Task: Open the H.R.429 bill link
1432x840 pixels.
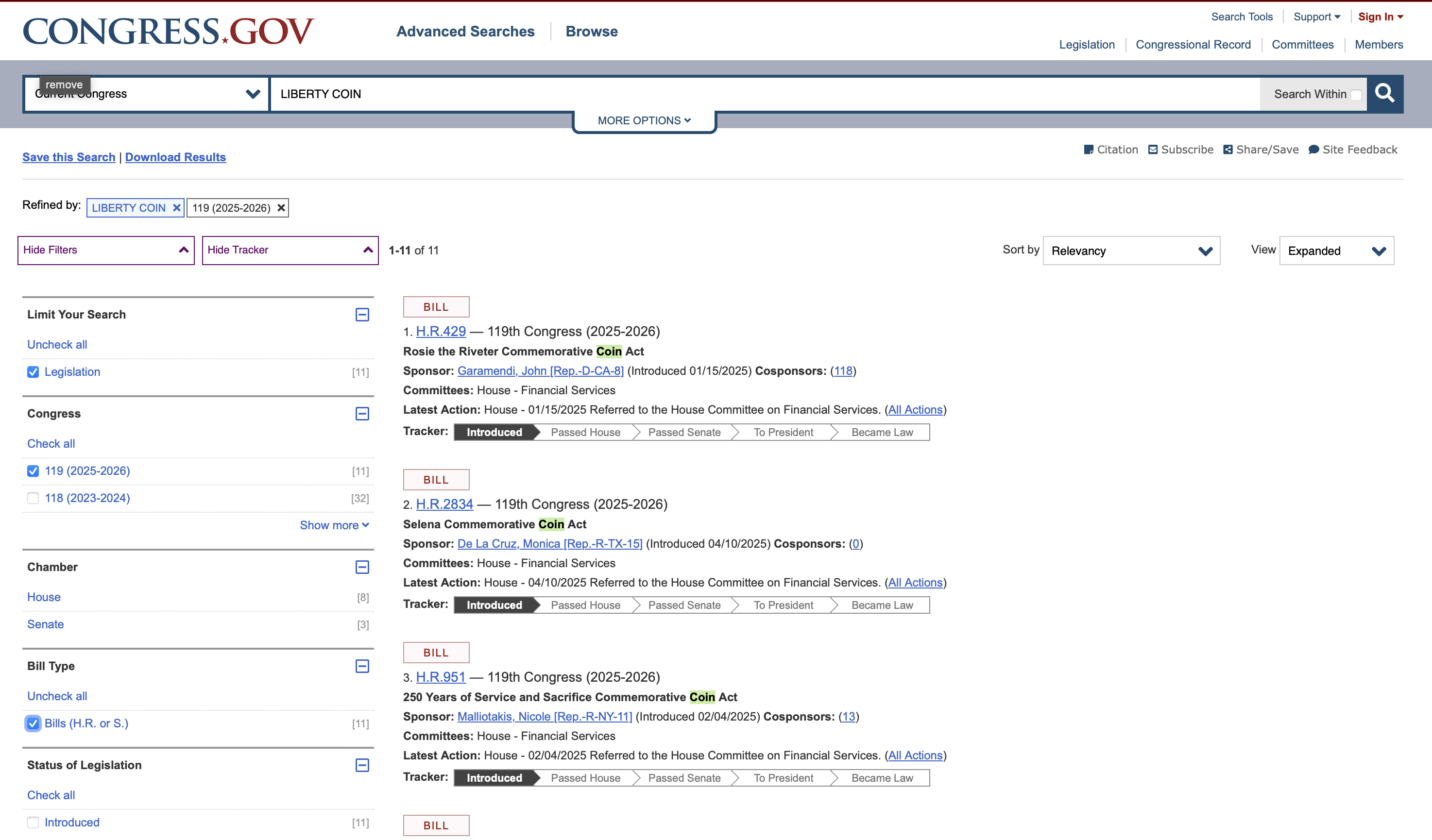Action: (441, 331)
